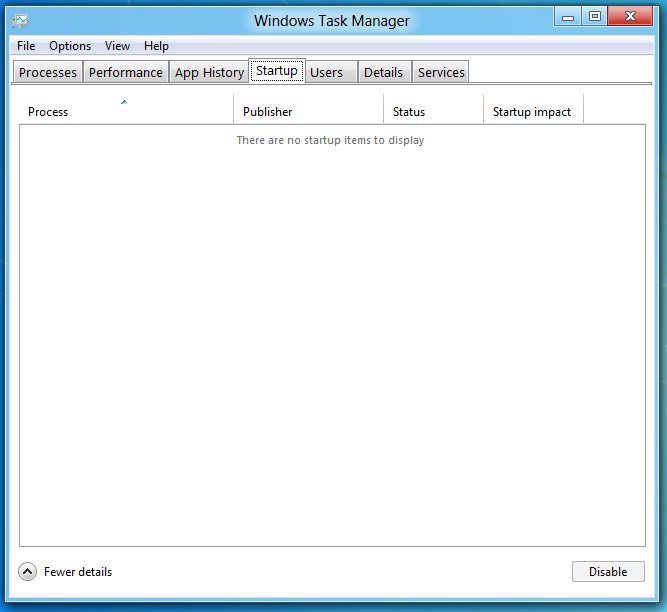
Task: Sort by the Startup impact column header
Action: [x=533, y=109]
